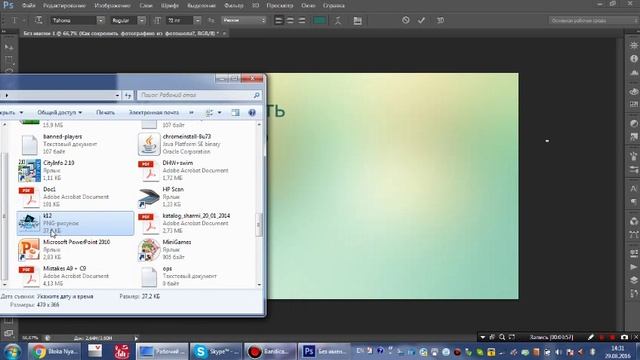Click the Электронная почта button

click(x=154, y=112)
